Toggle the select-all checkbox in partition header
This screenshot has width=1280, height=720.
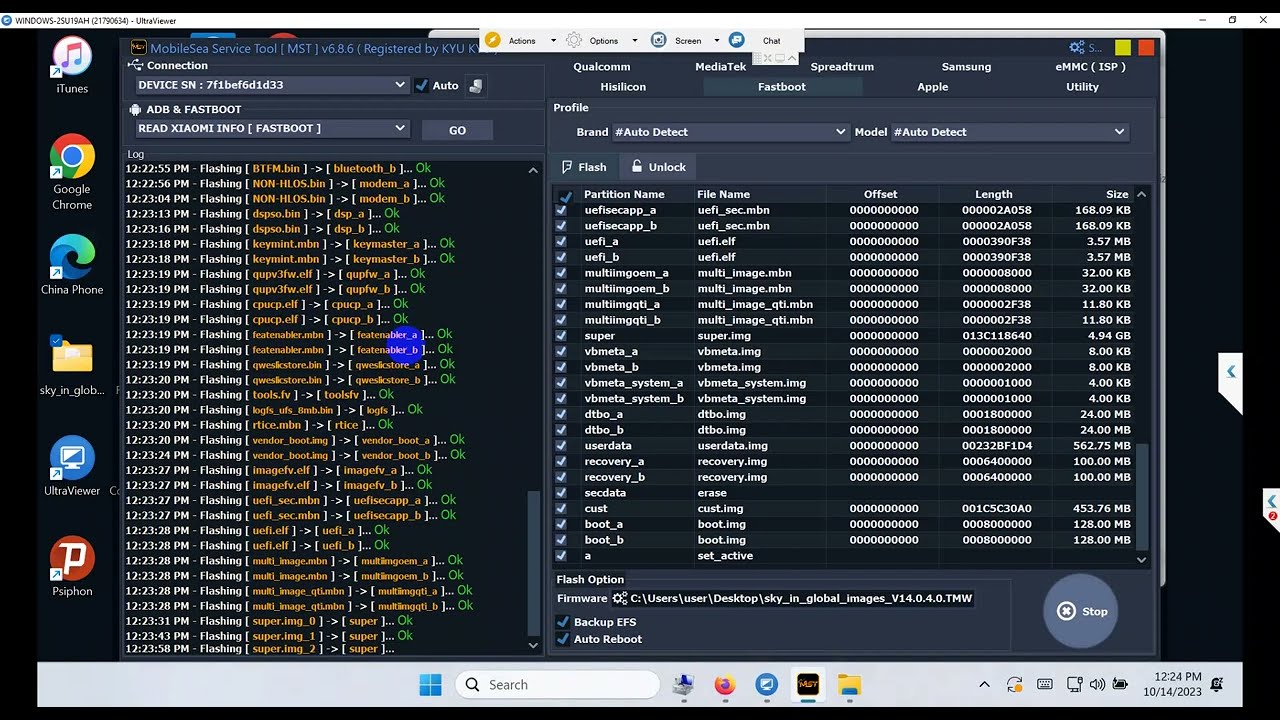[x=565, y=196]
